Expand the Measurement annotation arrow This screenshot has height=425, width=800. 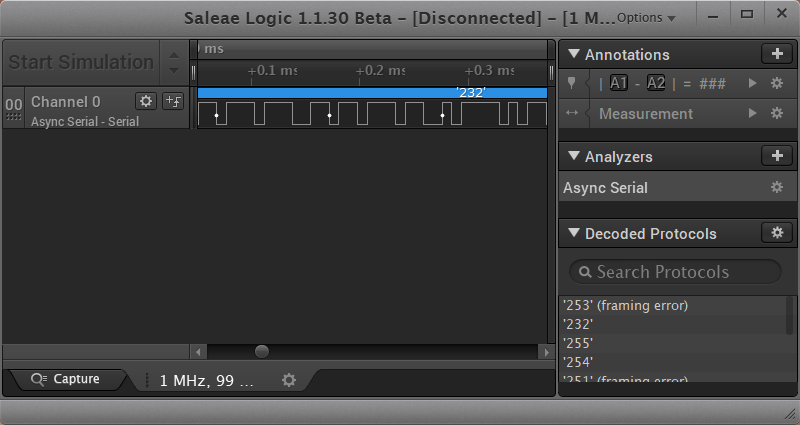[x=752, y=113]
